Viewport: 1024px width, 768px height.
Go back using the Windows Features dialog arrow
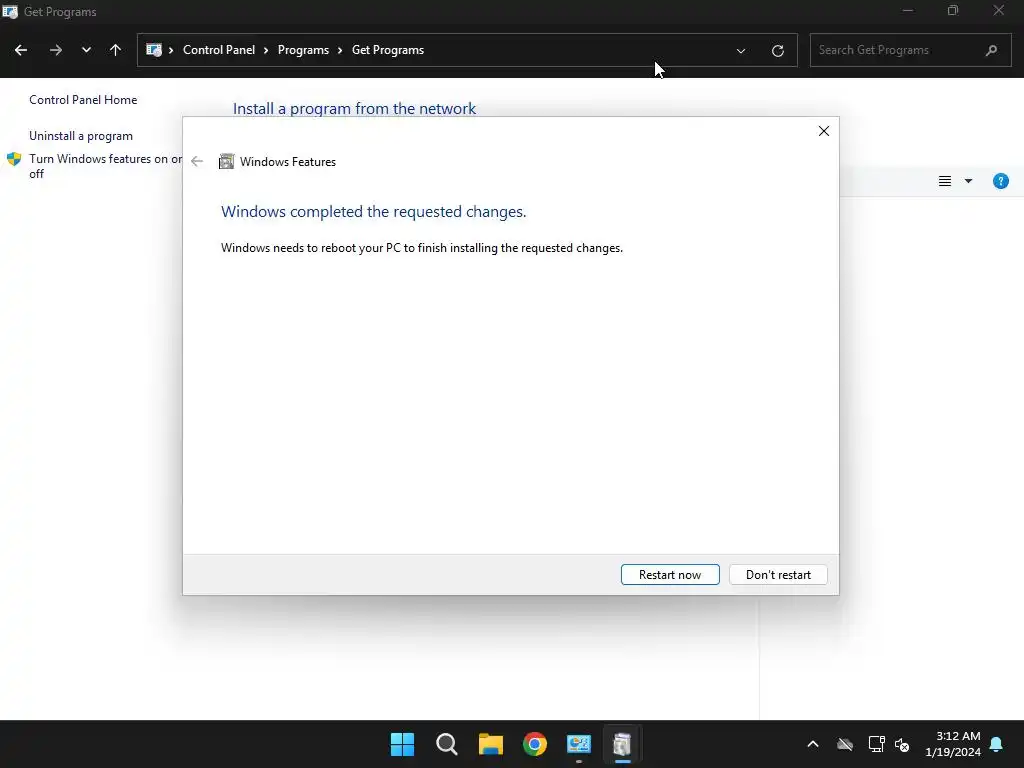coord(197,161)
